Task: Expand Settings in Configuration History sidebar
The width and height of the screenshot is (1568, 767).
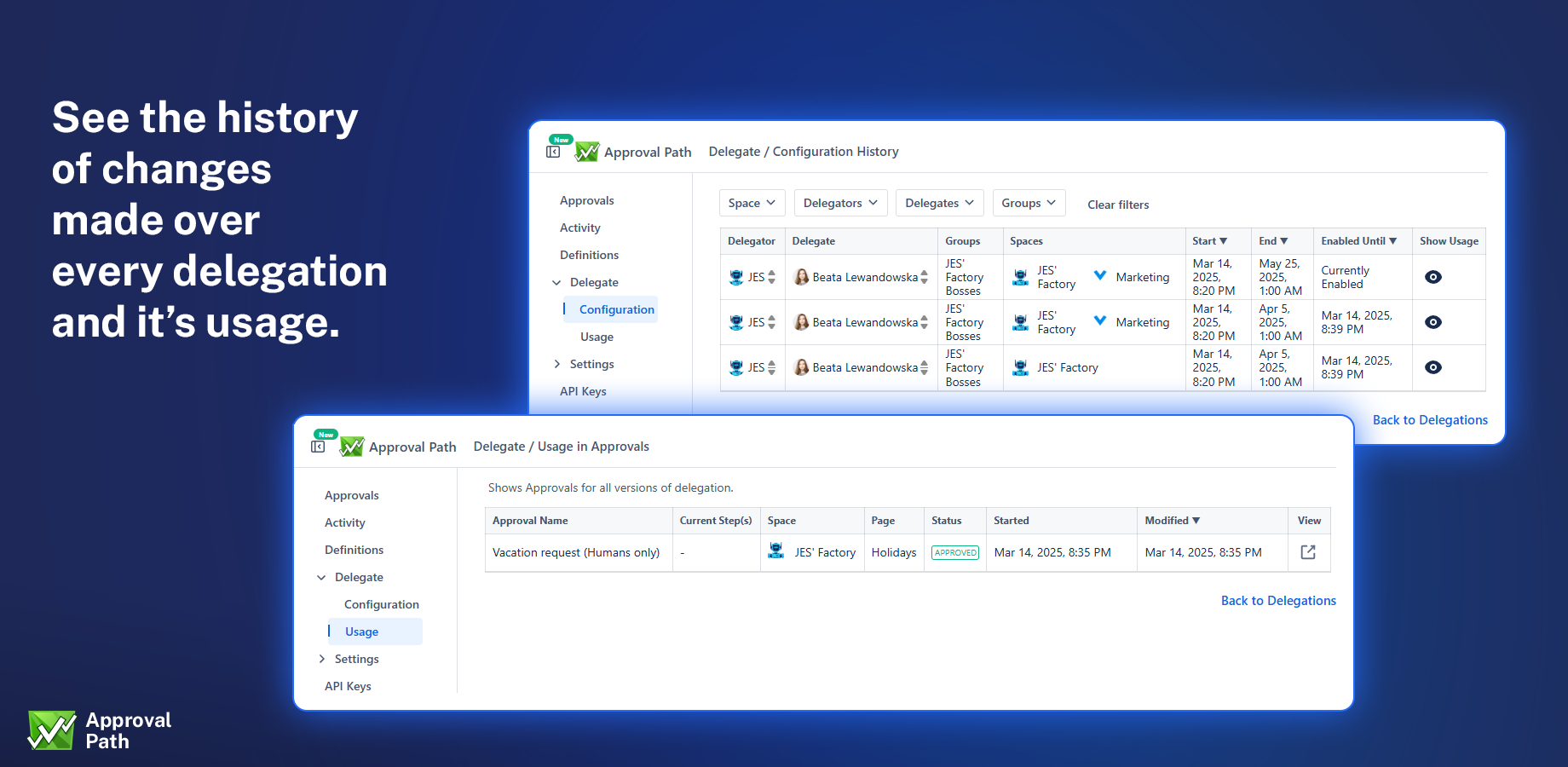Action: [557, 364]
